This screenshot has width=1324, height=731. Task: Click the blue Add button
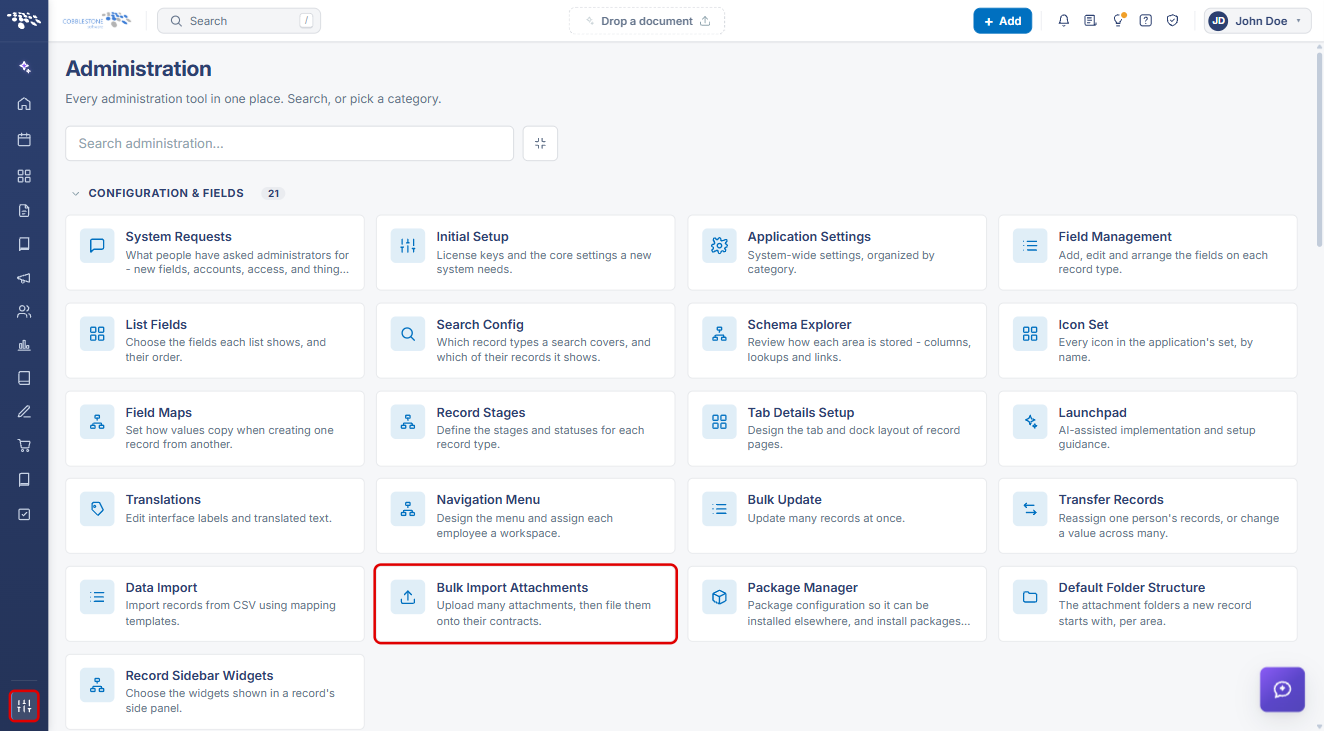point(1003,21)
